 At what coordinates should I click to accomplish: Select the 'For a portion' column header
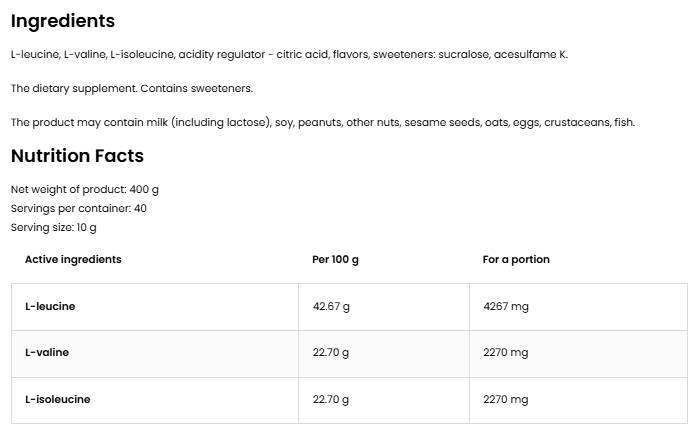coord(516,259)
